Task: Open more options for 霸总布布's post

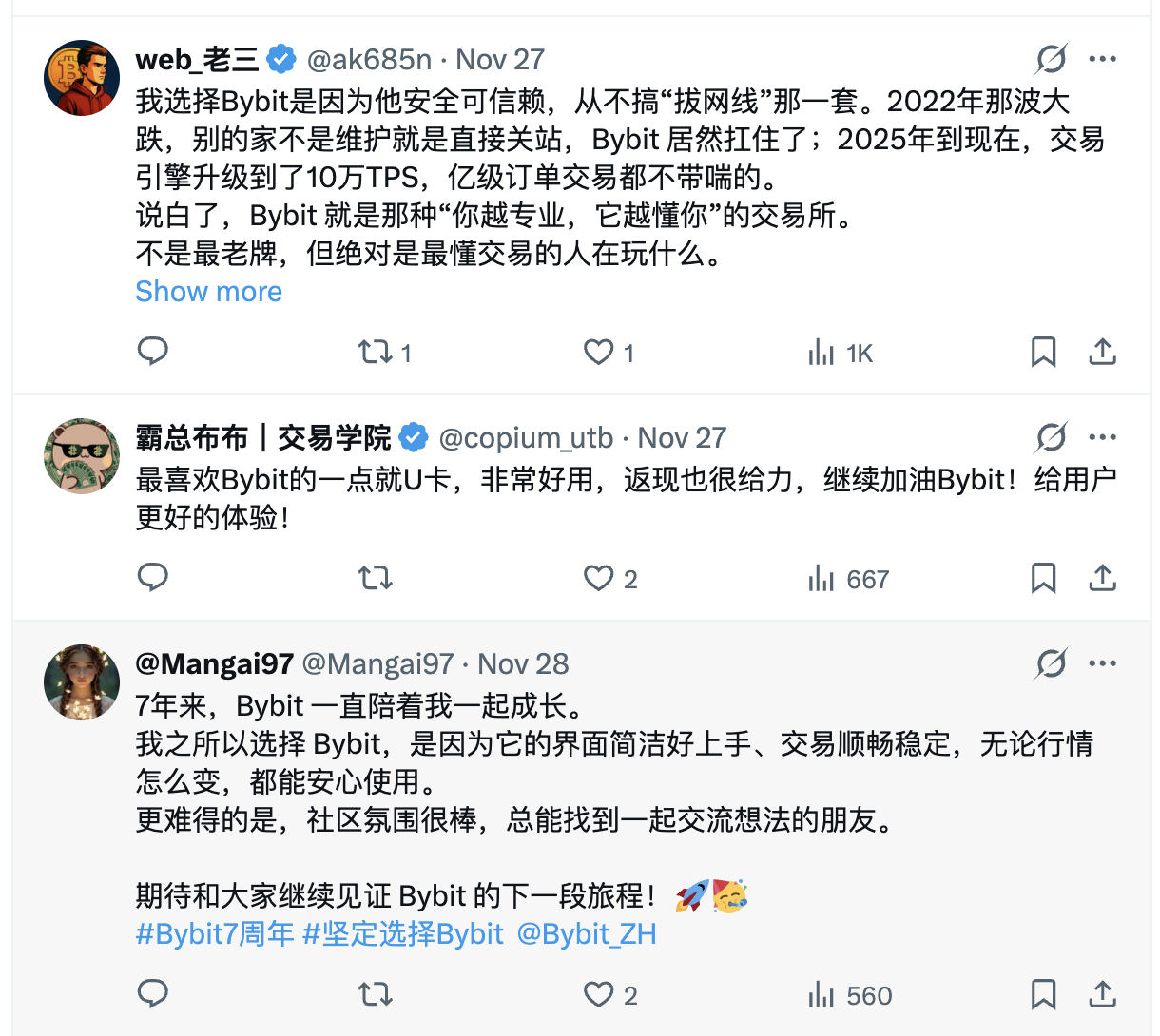Action: click(x=1102, y=437)
